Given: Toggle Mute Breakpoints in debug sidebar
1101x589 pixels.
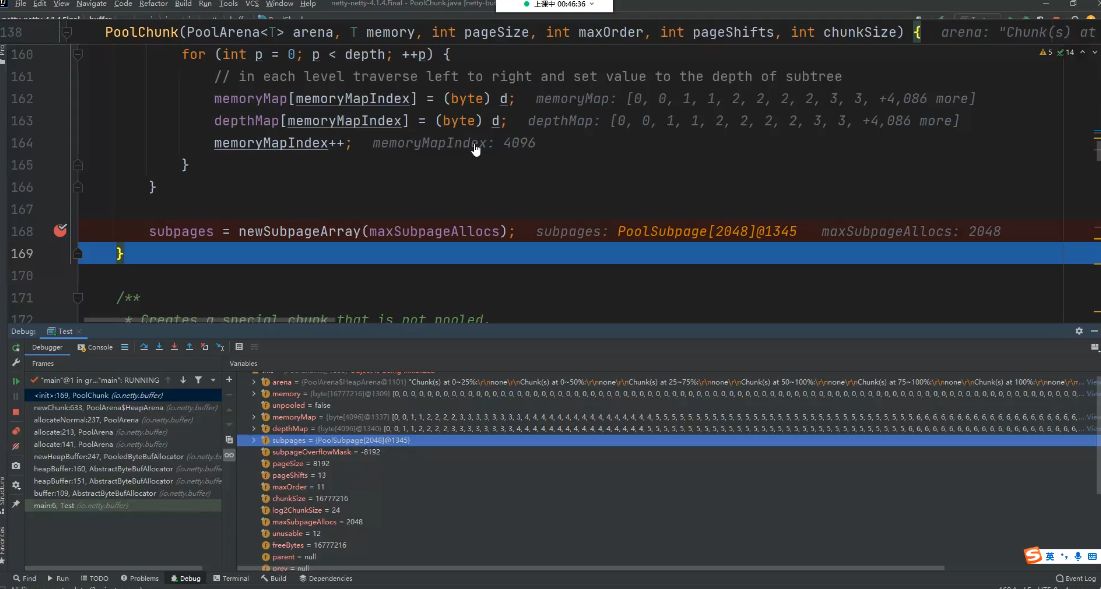Looking at the screenshot, I should tap(15, 447).
